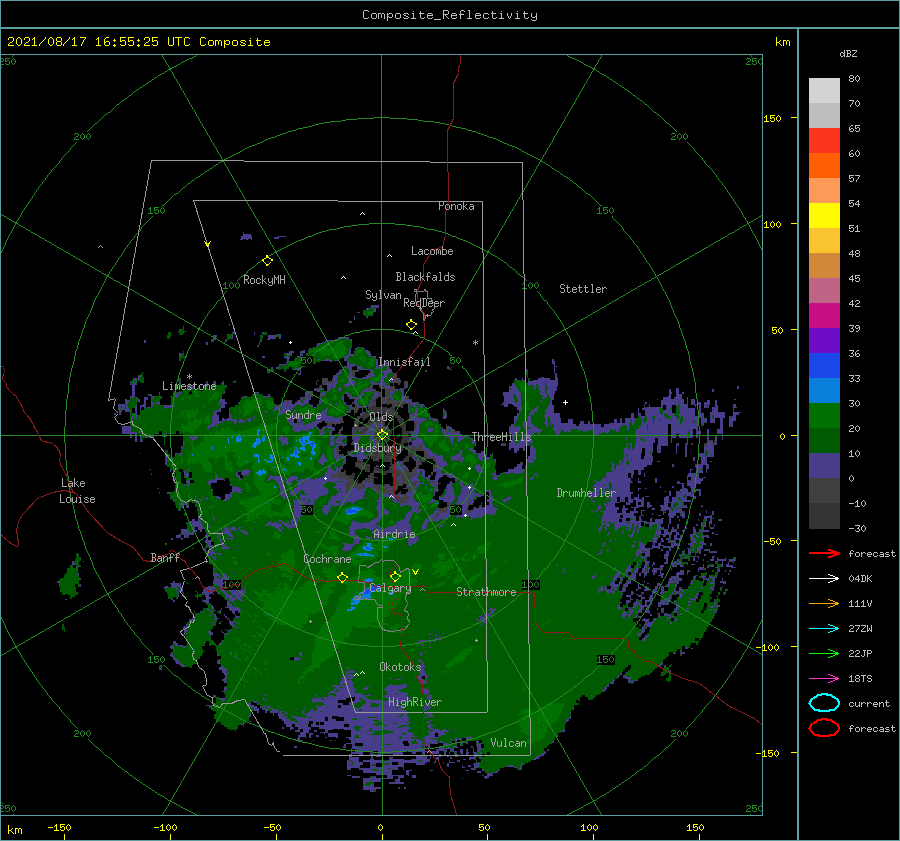The image size is (900, 841).
Task: Click the dBZ legend heading
Action: [848, 53]
